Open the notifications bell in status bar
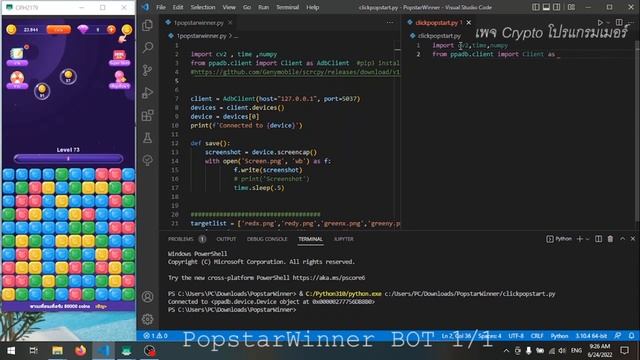The width and height of the screenshot is (640, 360). 631,336
